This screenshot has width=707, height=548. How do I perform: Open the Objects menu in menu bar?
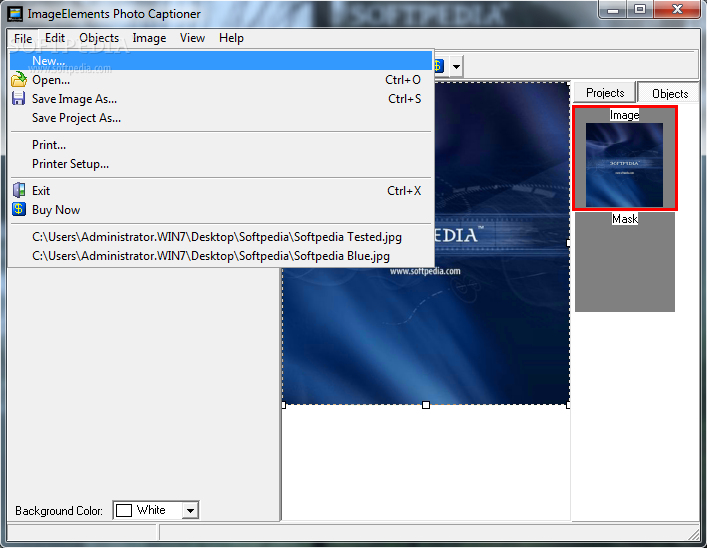coord(99,38)
